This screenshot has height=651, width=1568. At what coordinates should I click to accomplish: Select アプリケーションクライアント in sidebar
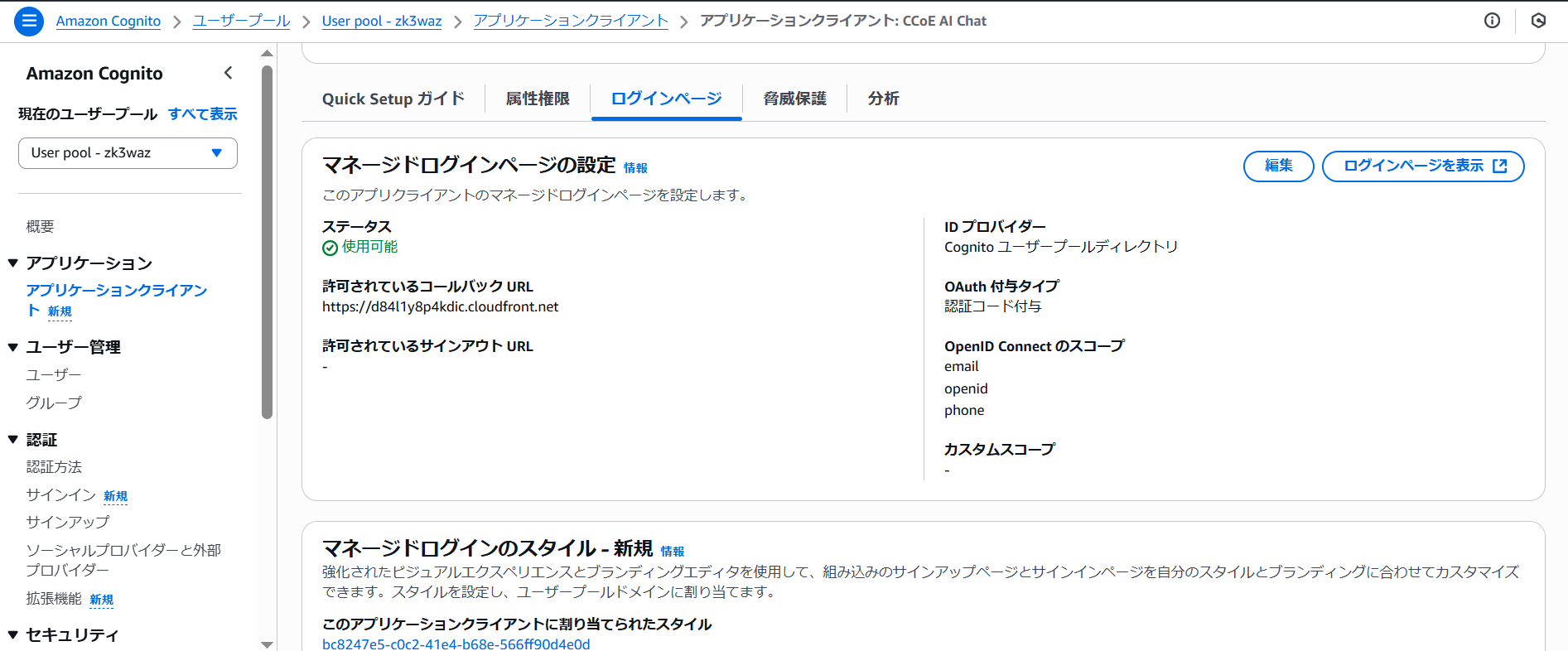[x=117, y=300]
